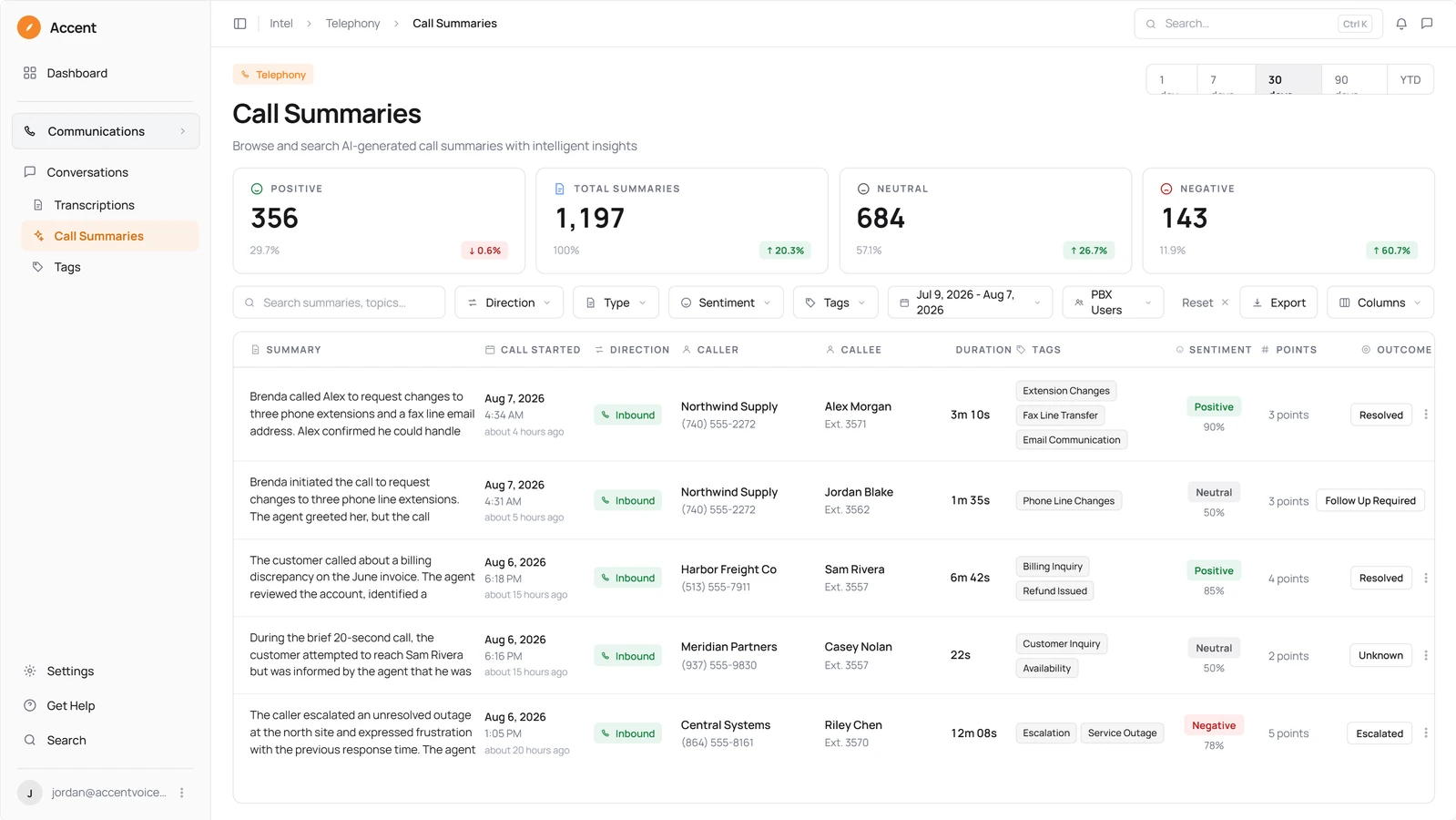The height and width of the screenshot is (820, 1456).
Task: Open summary starting "The customer called about a billing"
Action: 362,578
